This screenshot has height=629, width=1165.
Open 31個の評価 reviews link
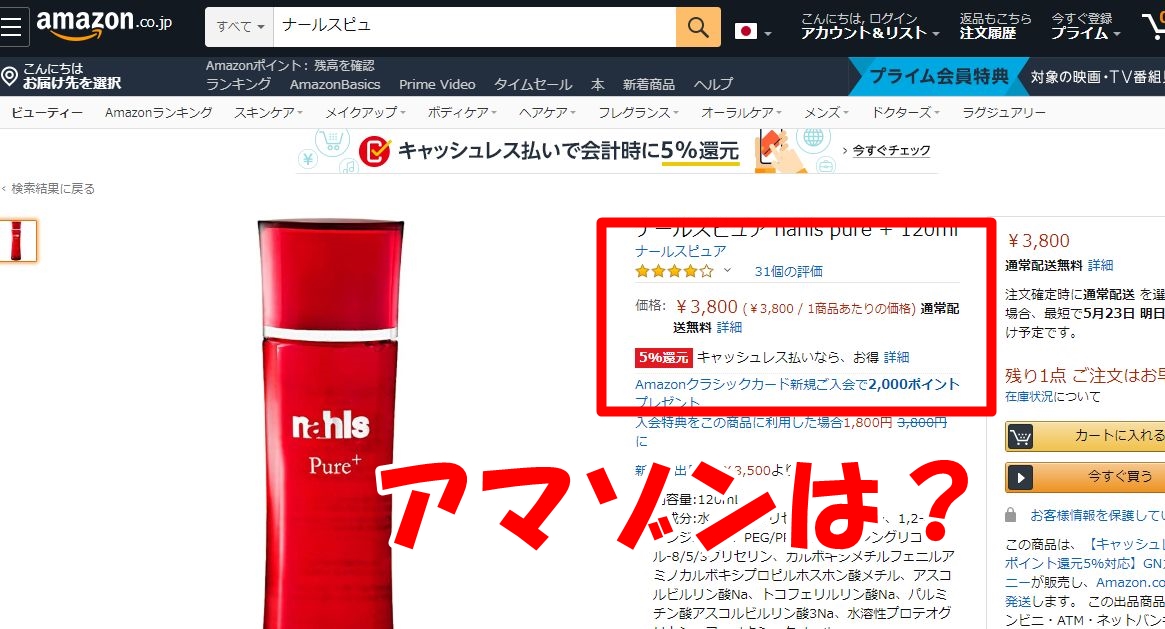(x=788, y=271)
